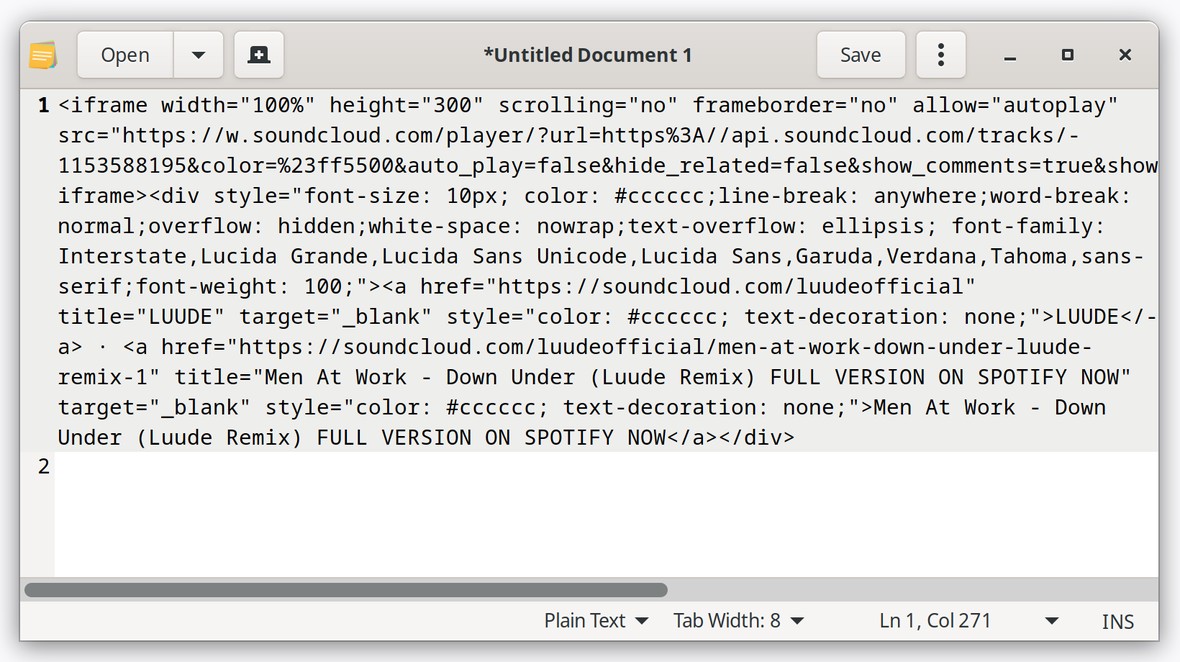Create a new document tab

(x=259, y=55)
